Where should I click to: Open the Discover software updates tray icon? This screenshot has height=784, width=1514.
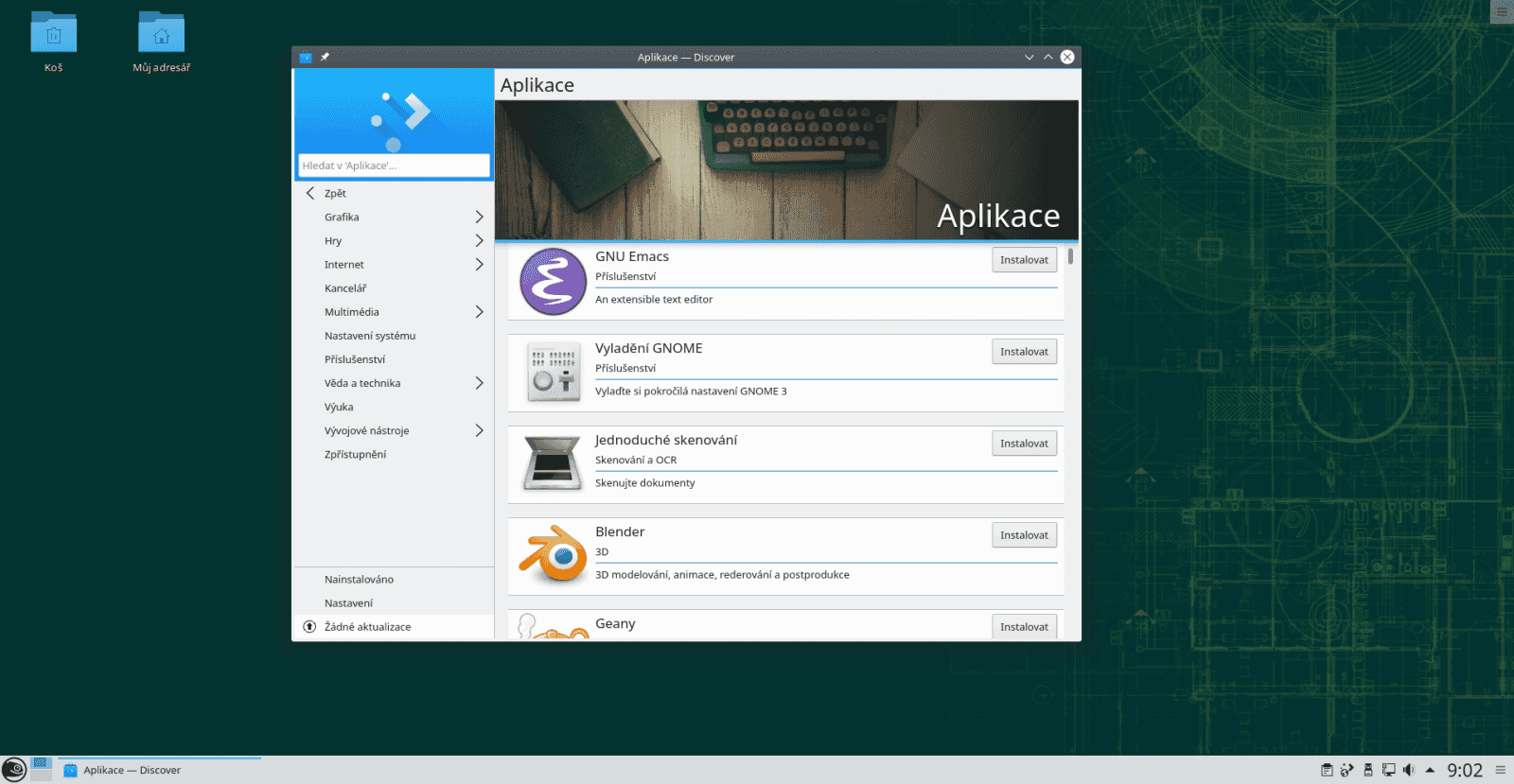point(1347,770)
